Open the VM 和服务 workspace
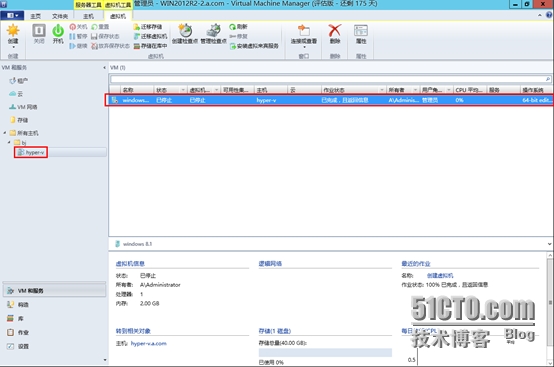Image resolution: width=554 pixels, height=367 pixels. click(x=54, y=290)
